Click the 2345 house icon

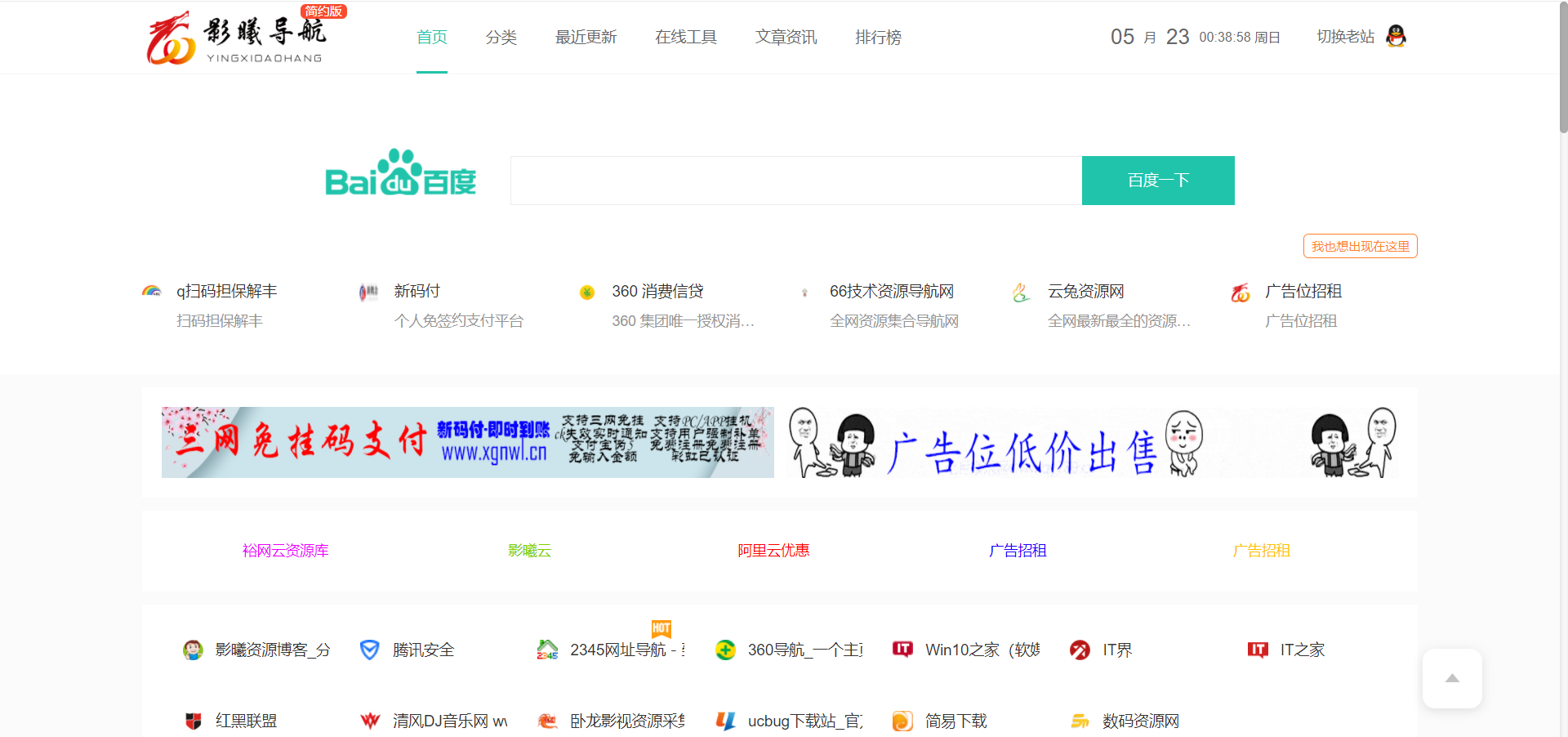[x=547, y=650]
